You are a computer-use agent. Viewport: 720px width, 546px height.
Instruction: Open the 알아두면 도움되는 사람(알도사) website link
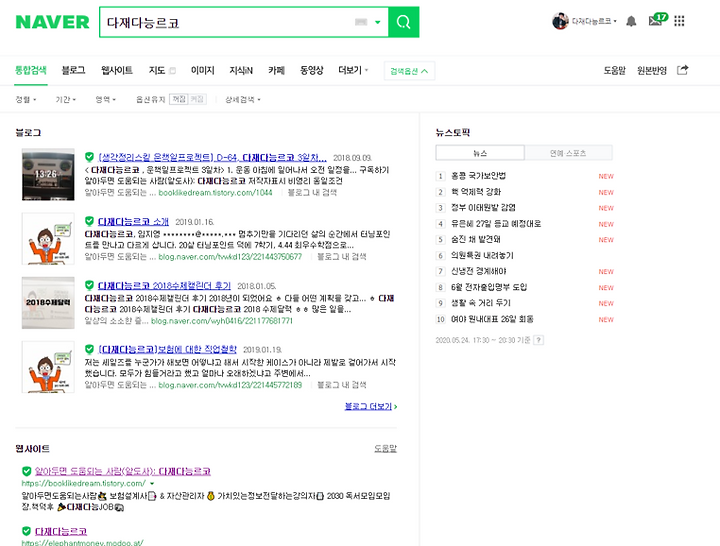(x=123, y=472)
